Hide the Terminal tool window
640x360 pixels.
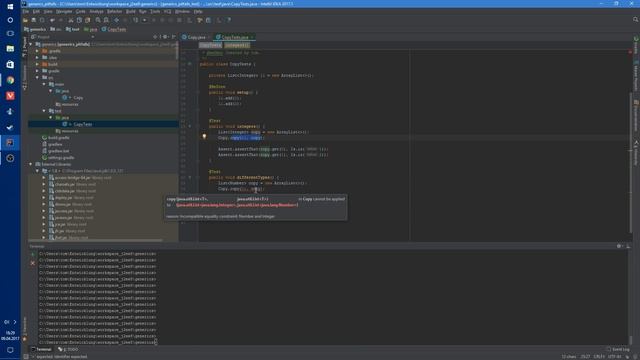coord(628,246)
